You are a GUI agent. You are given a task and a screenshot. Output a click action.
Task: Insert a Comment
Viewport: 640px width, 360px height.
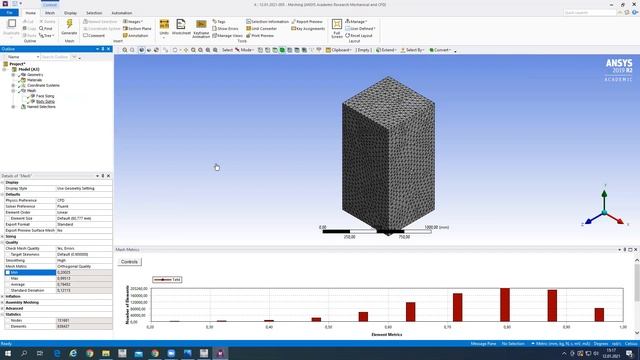tap(94, 36)
